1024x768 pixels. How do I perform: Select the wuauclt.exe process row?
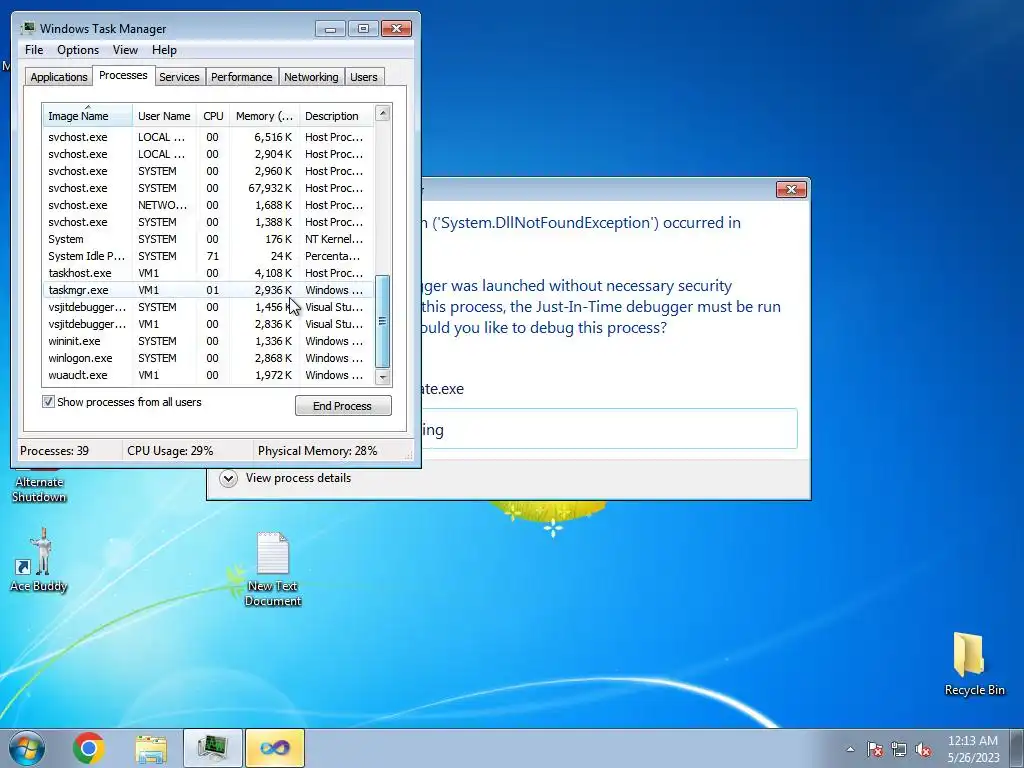pyautogui.click(x=208, y=375)
